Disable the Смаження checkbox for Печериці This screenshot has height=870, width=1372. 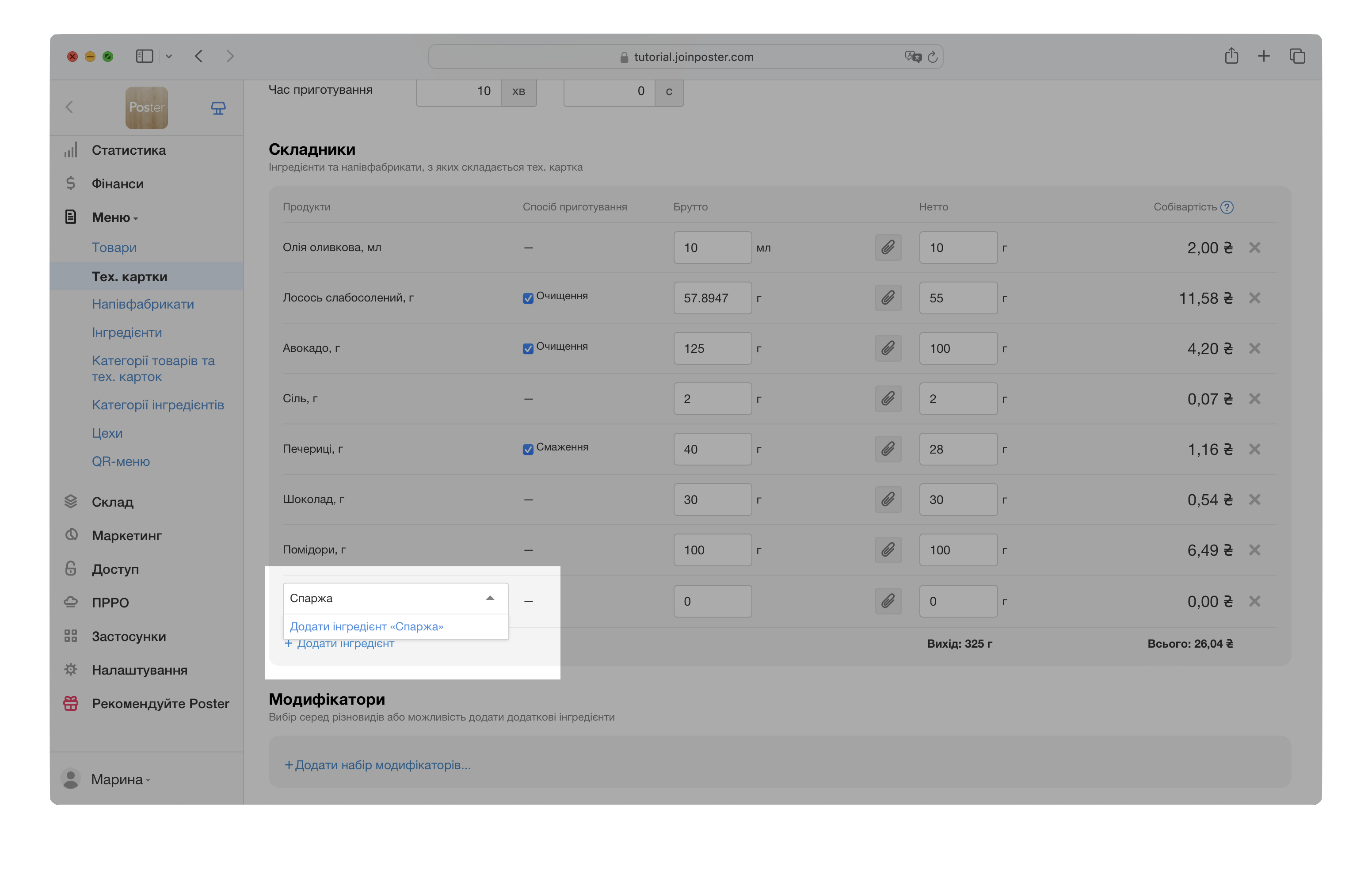click(528, 449)
